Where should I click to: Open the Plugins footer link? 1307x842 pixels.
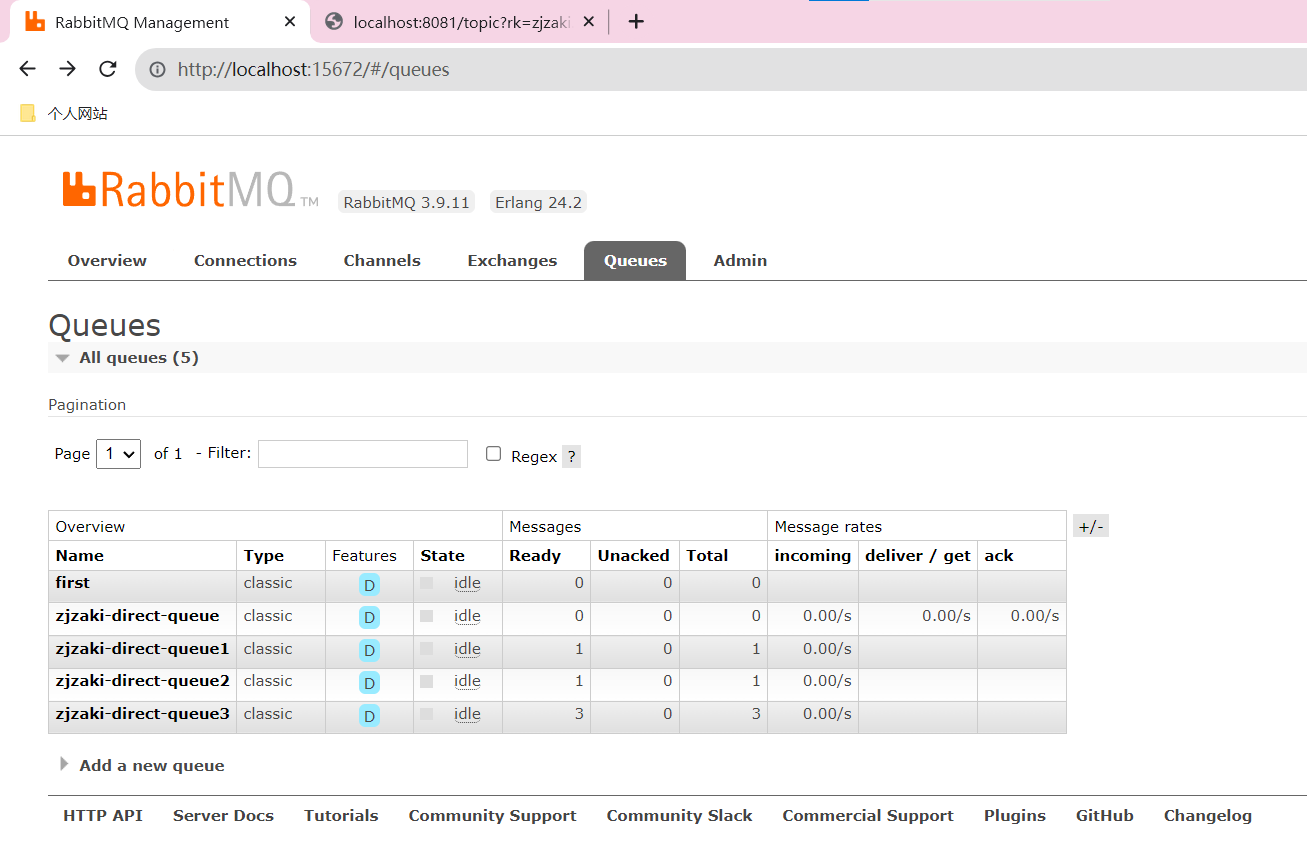pyautogui.click(x=1014, y=815)
